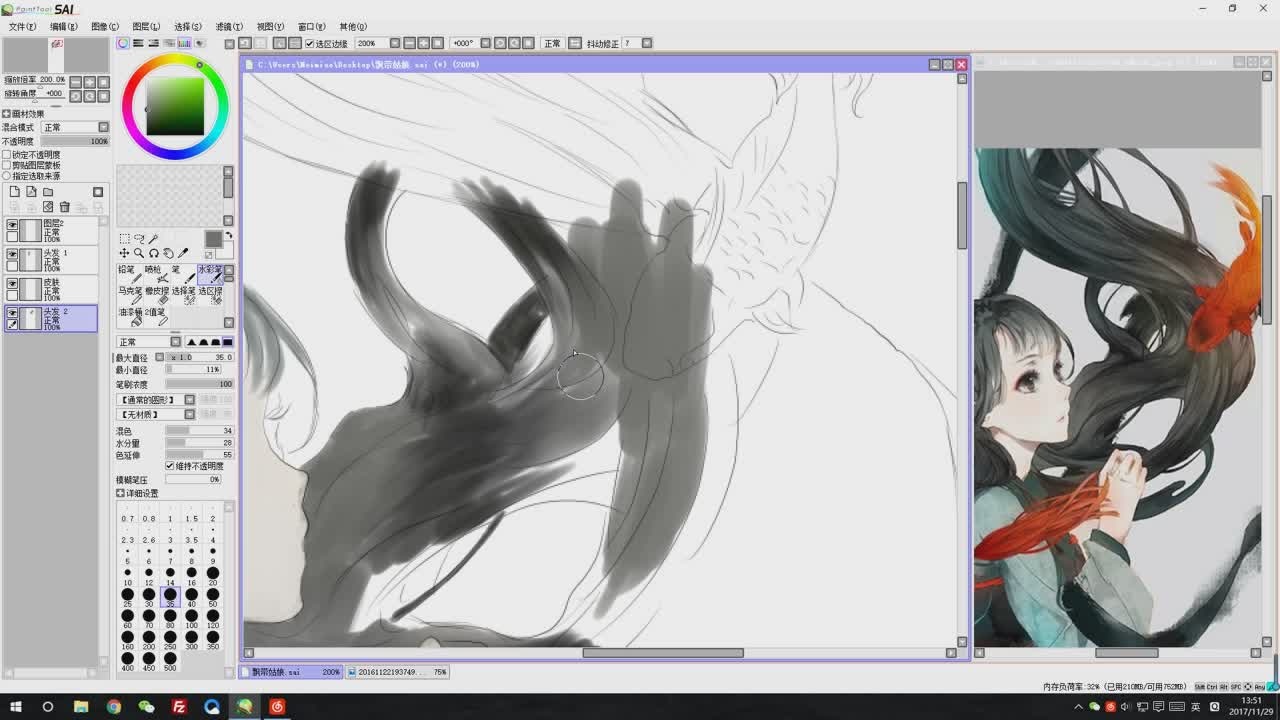
Task: Select the rotate view tool
Action: click(153, 254)
